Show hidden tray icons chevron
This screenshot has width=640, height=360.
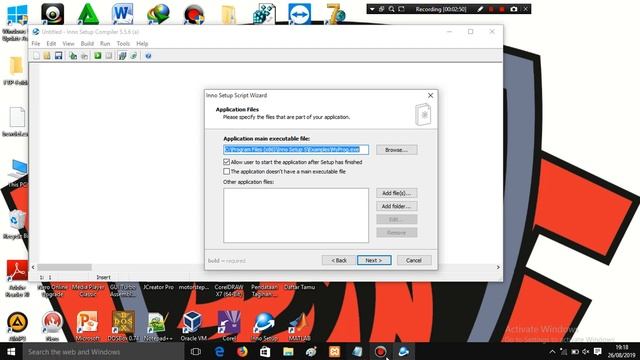[552, 351]
